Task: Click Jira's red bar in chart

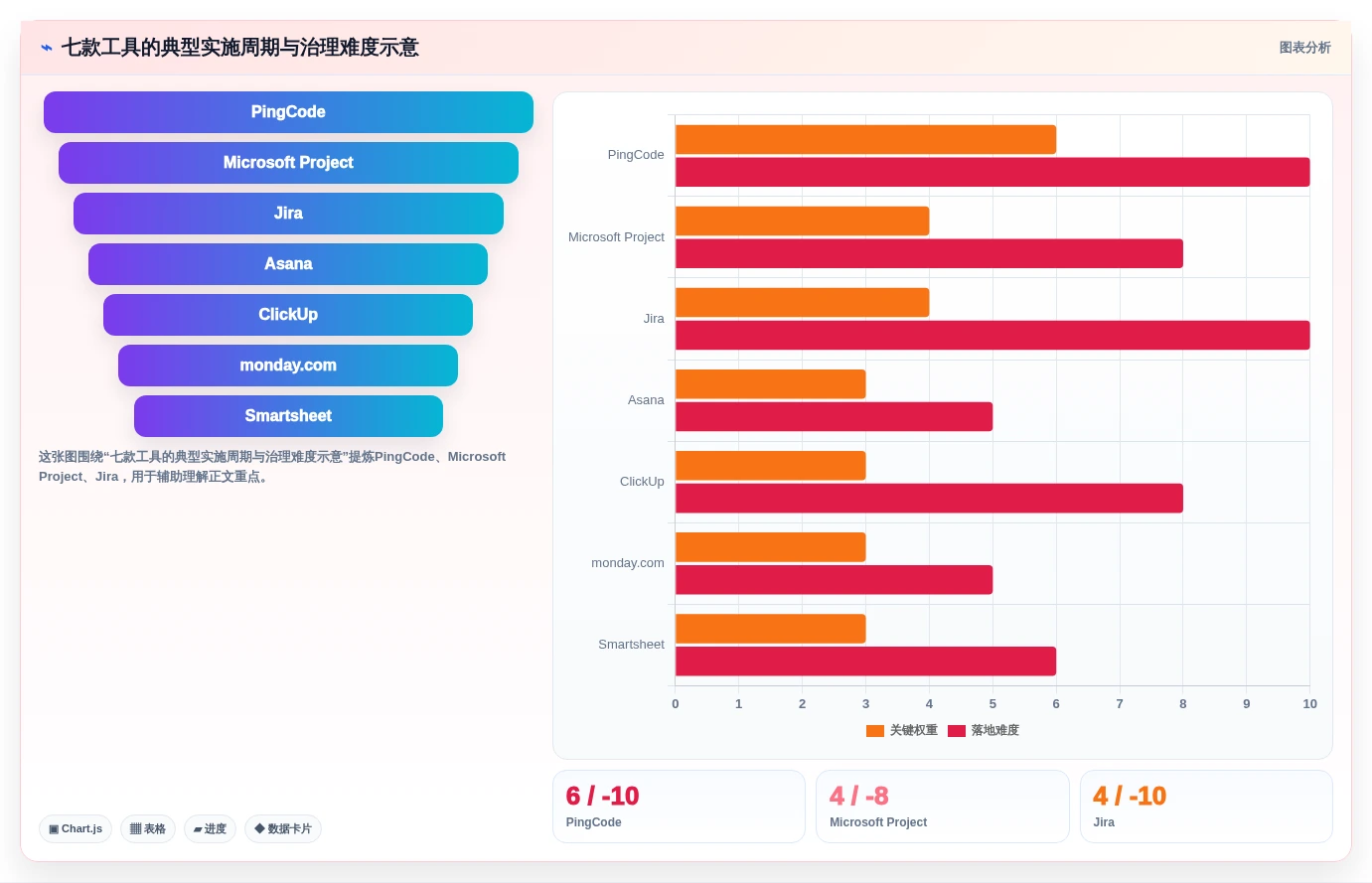Action: click(992, 335)
